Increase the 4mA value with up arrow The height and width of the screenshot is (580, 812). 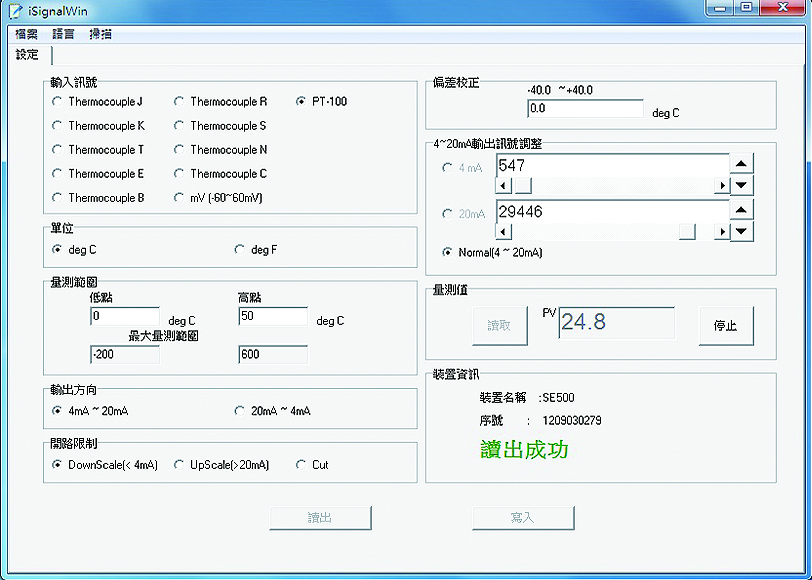pos(742,163)
